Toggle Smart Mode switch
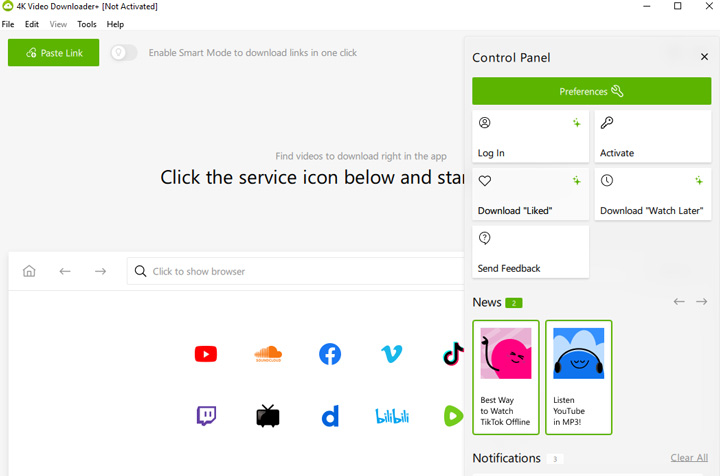Screen dimensions: 720x476 (124, 53)
